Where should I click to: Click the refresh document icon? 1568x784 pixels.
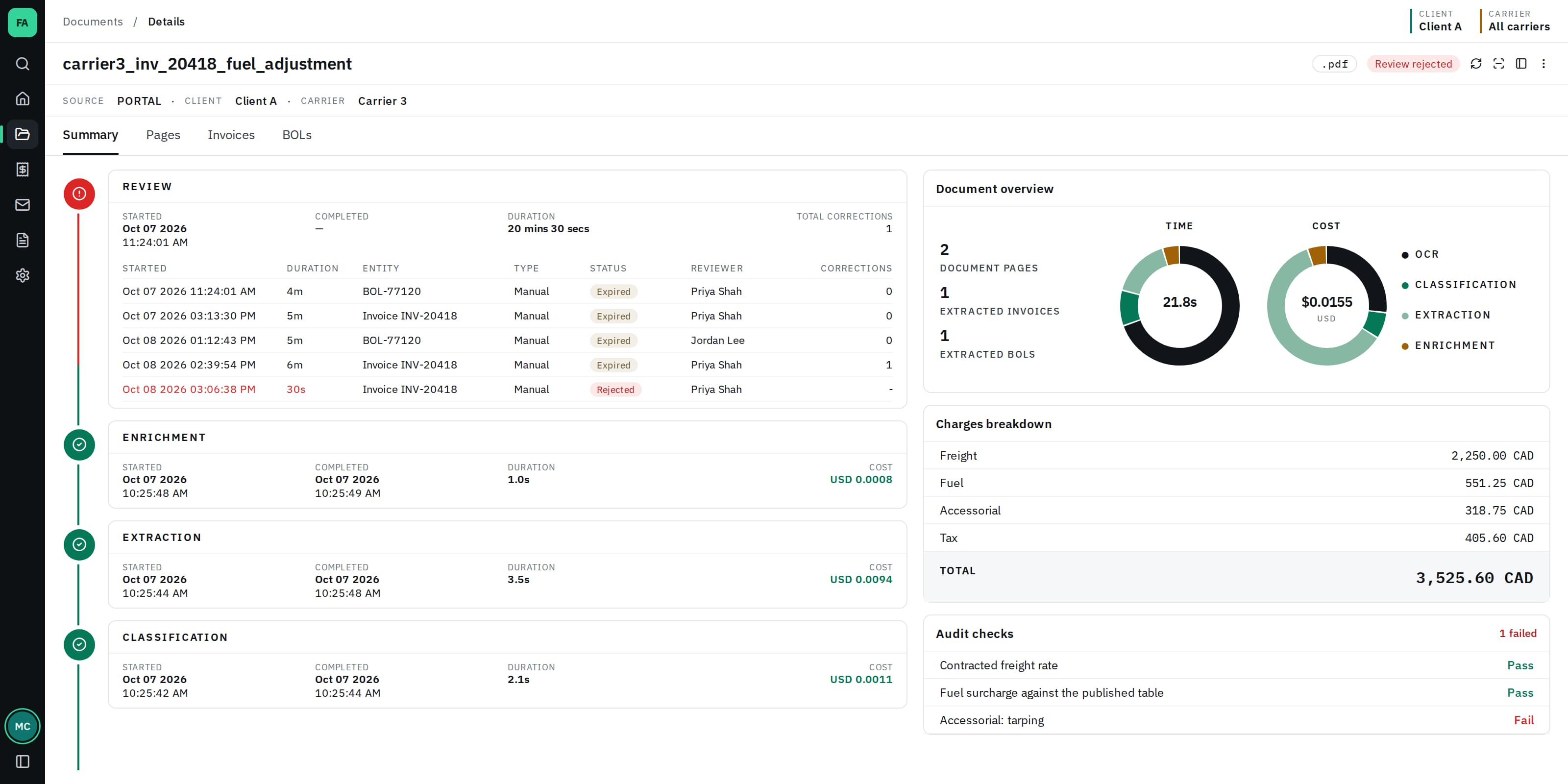point(1475,63)
